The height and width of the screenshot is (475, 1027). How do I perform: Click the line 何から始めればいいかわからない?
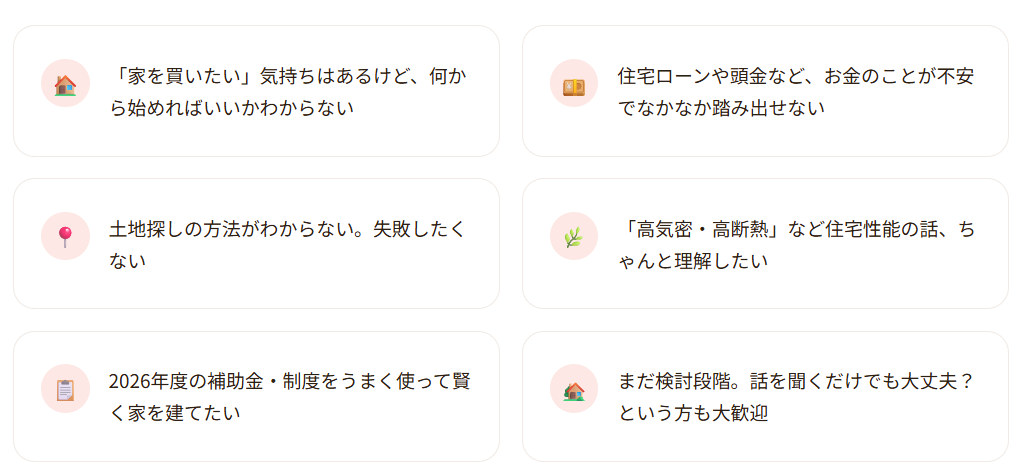point(232,107)
